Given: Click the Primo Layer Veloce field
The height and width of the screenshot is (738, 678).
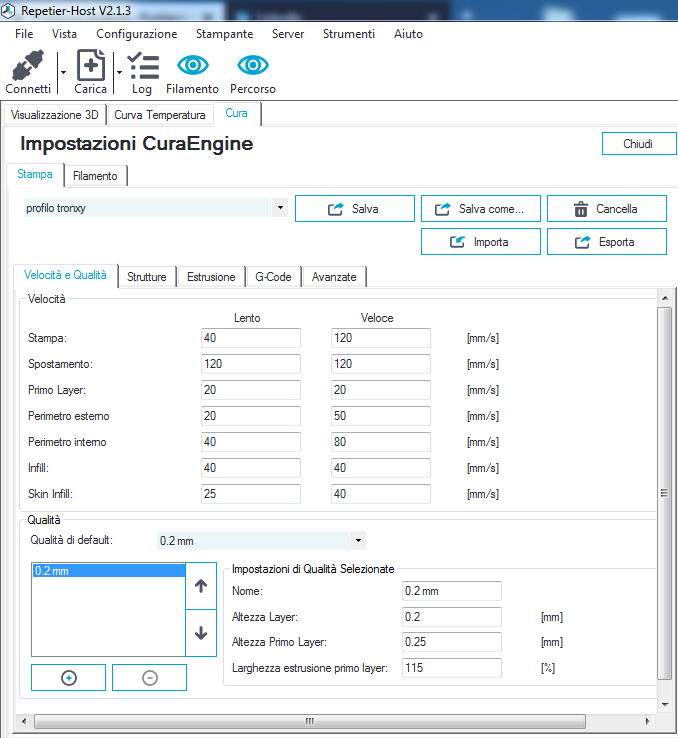Looking at the screenshot, I should [x=381, y=390].
